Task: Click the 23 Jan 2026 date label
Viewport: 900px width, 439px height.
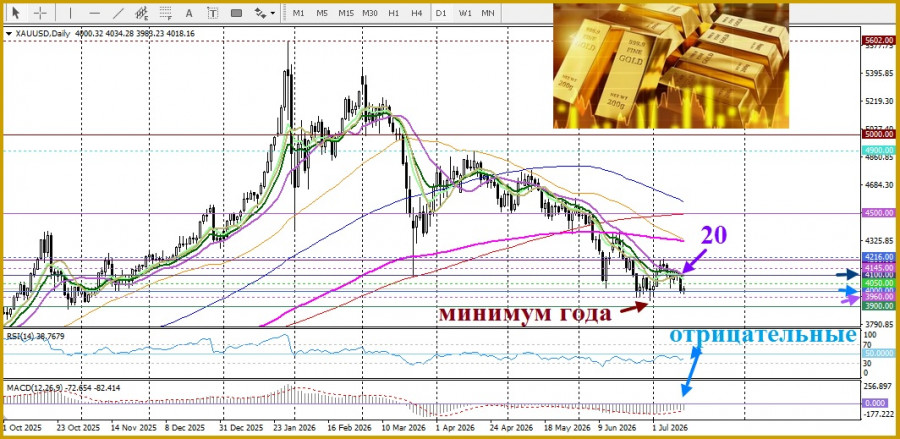Action: [x=292, y=428]
